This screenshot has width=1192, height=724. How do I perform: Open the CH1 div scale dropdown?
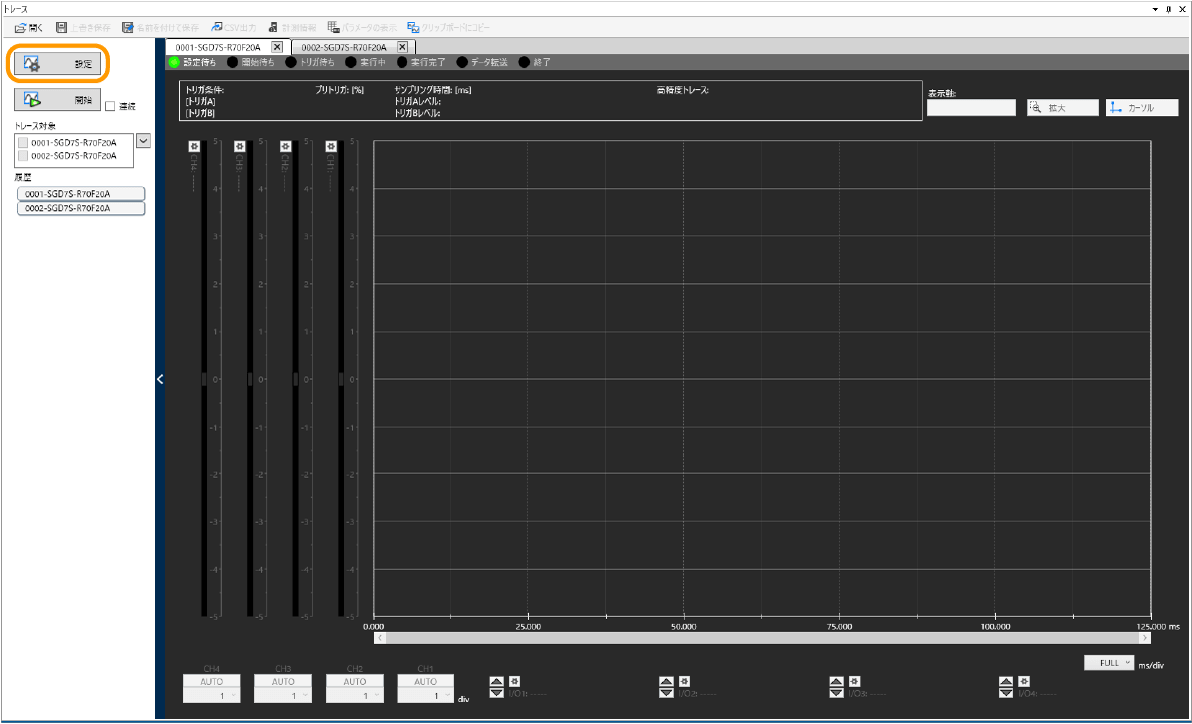[426, 695]
